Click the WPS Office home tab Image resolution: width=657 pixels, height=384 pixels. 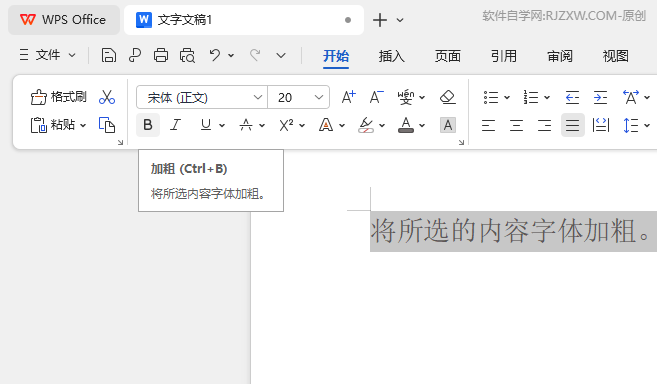click(64, 20)
